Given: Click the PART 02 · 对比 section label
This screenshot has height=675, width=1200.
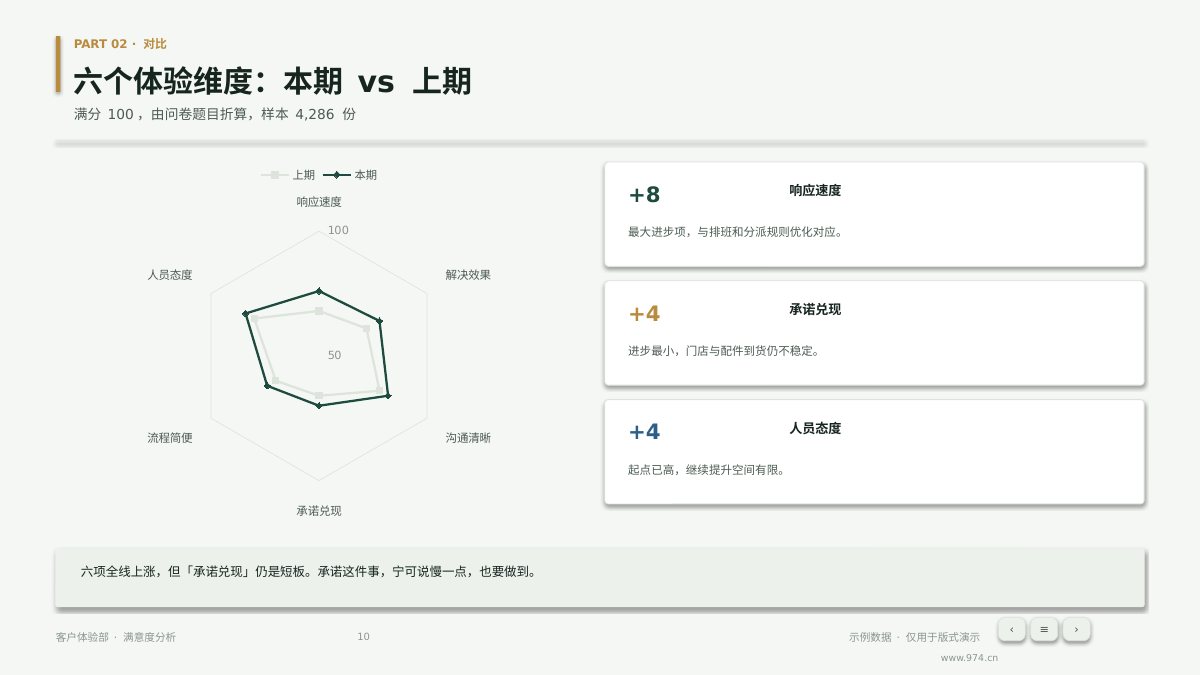Looking at the screenshot, I should [120, 44].
